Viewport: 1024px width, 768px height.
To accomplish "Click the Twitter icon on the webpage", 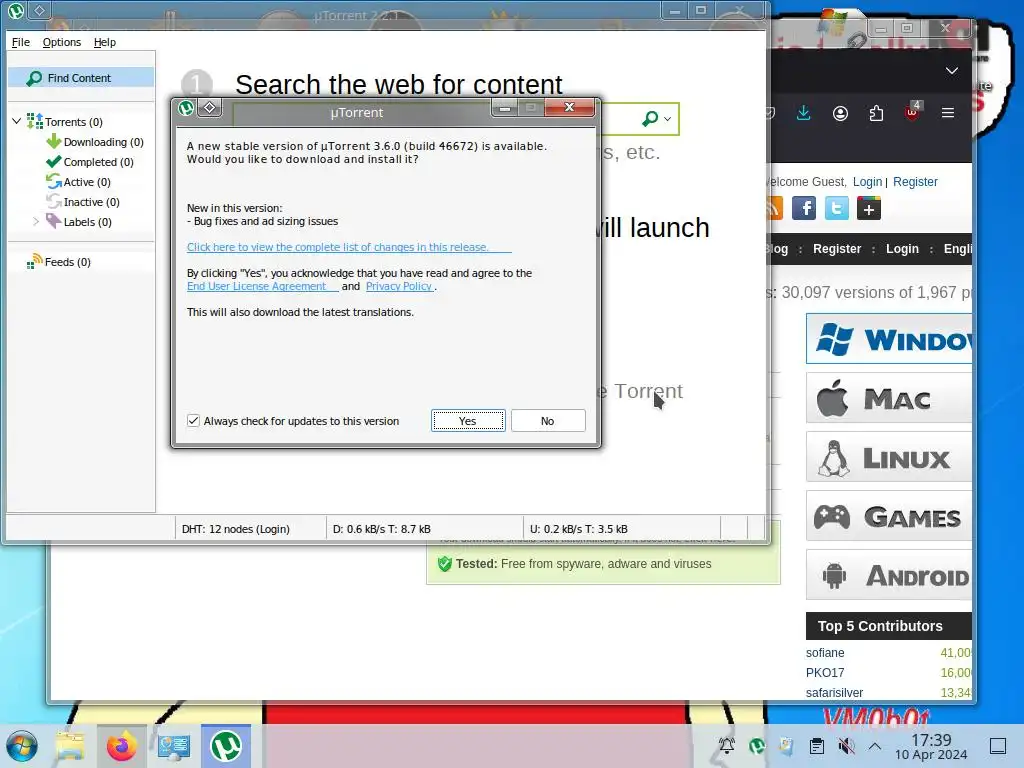I will pos(837,208).
